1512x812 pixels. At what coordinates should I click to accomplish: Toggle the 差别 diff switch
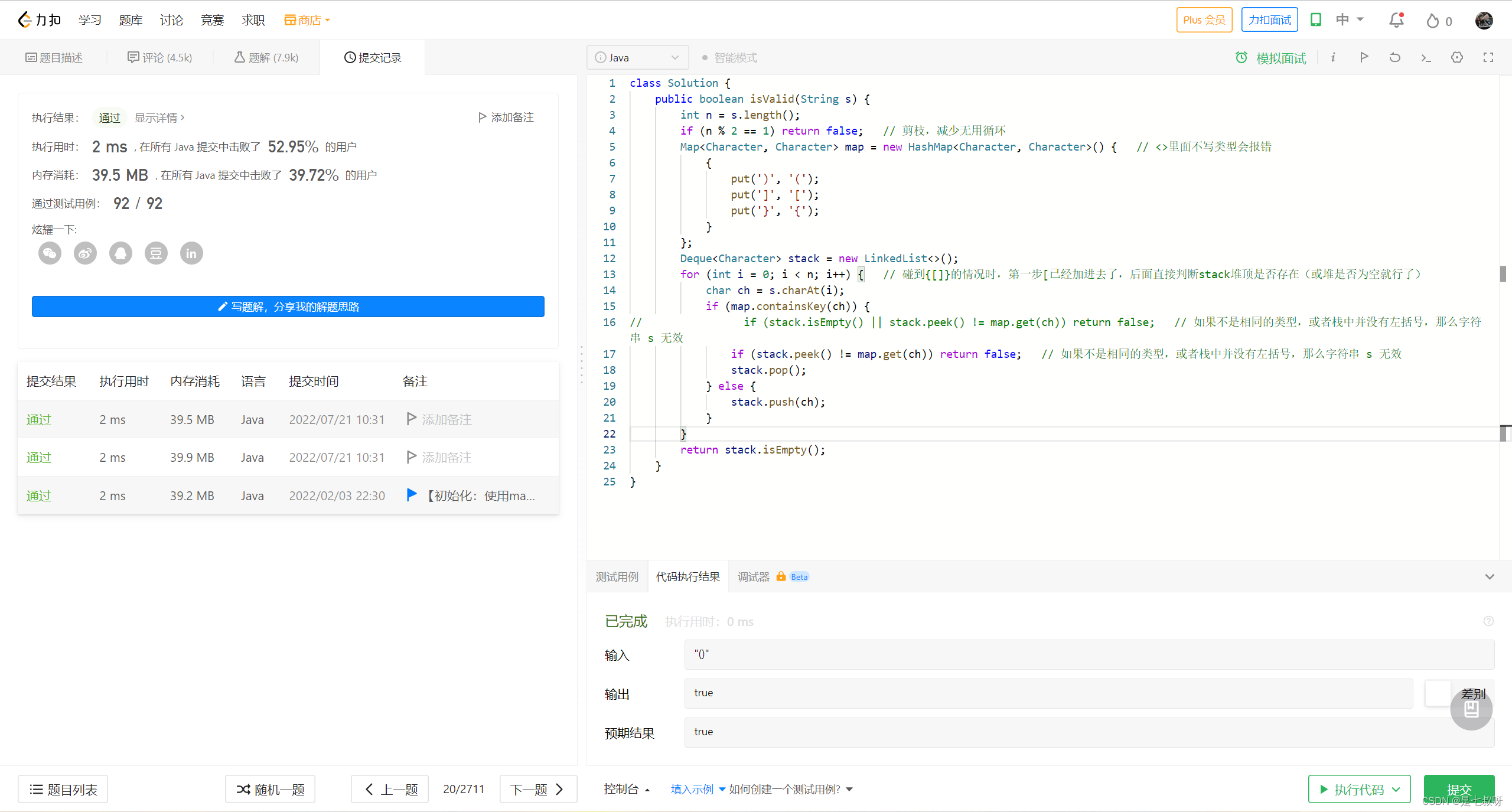pyautogui.click(x=1438, y=693)
